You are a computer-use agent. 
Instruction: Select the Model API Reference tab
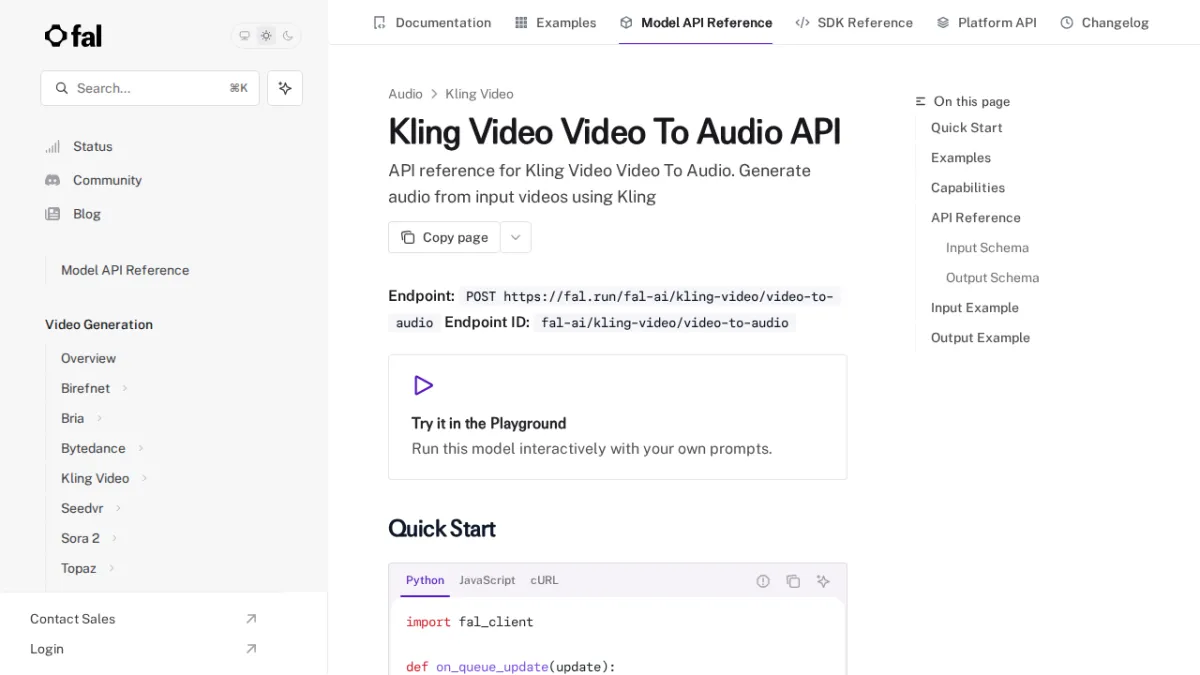tap(696, 22)
